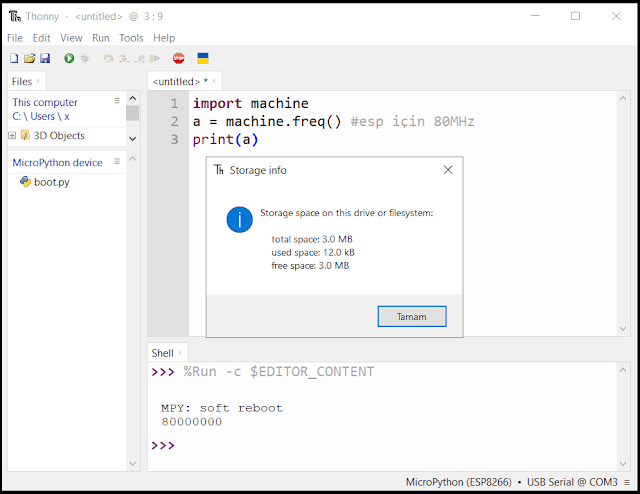This screenshot has width=640, height=494.
Task: Click 'MPY: soft reboot' shell text
Action: pos(222,408)
